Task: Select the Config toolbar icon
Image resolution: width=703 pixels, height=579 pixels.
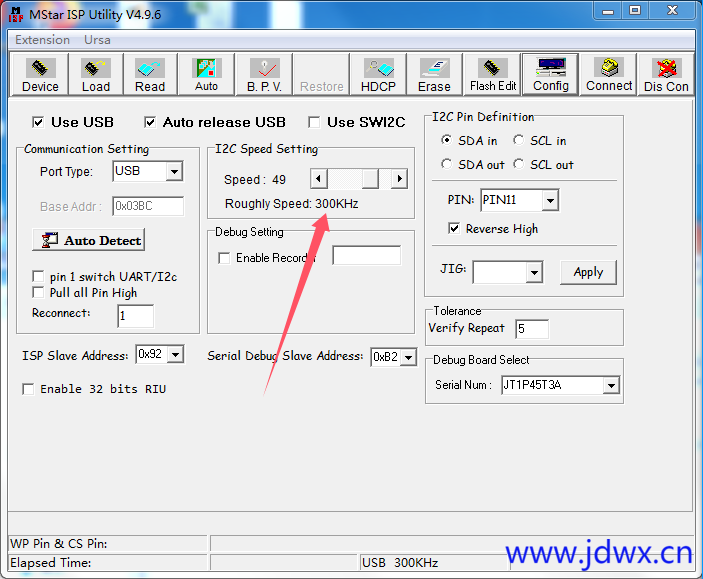Action: tap(551, 74)
